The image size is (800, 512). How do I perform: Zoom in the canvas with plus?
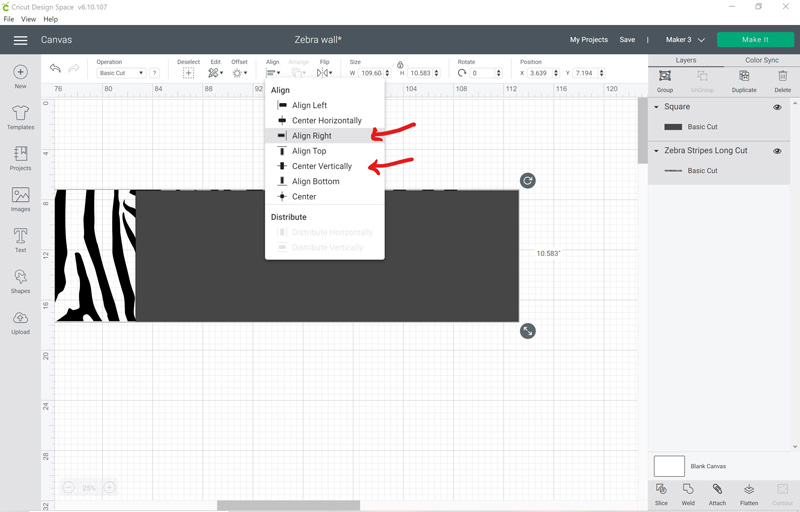tap(109, 488)
